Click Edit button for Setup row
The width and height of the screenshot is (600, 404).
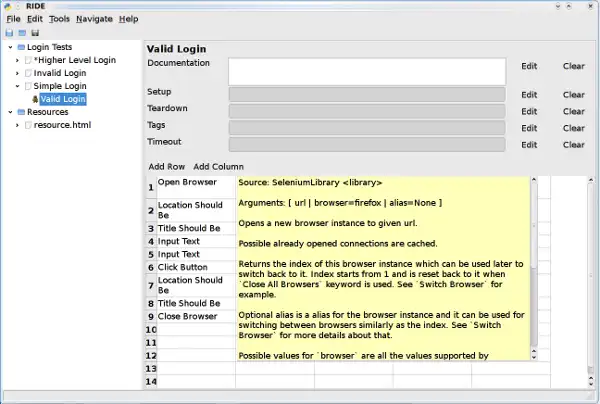point(529,95)
